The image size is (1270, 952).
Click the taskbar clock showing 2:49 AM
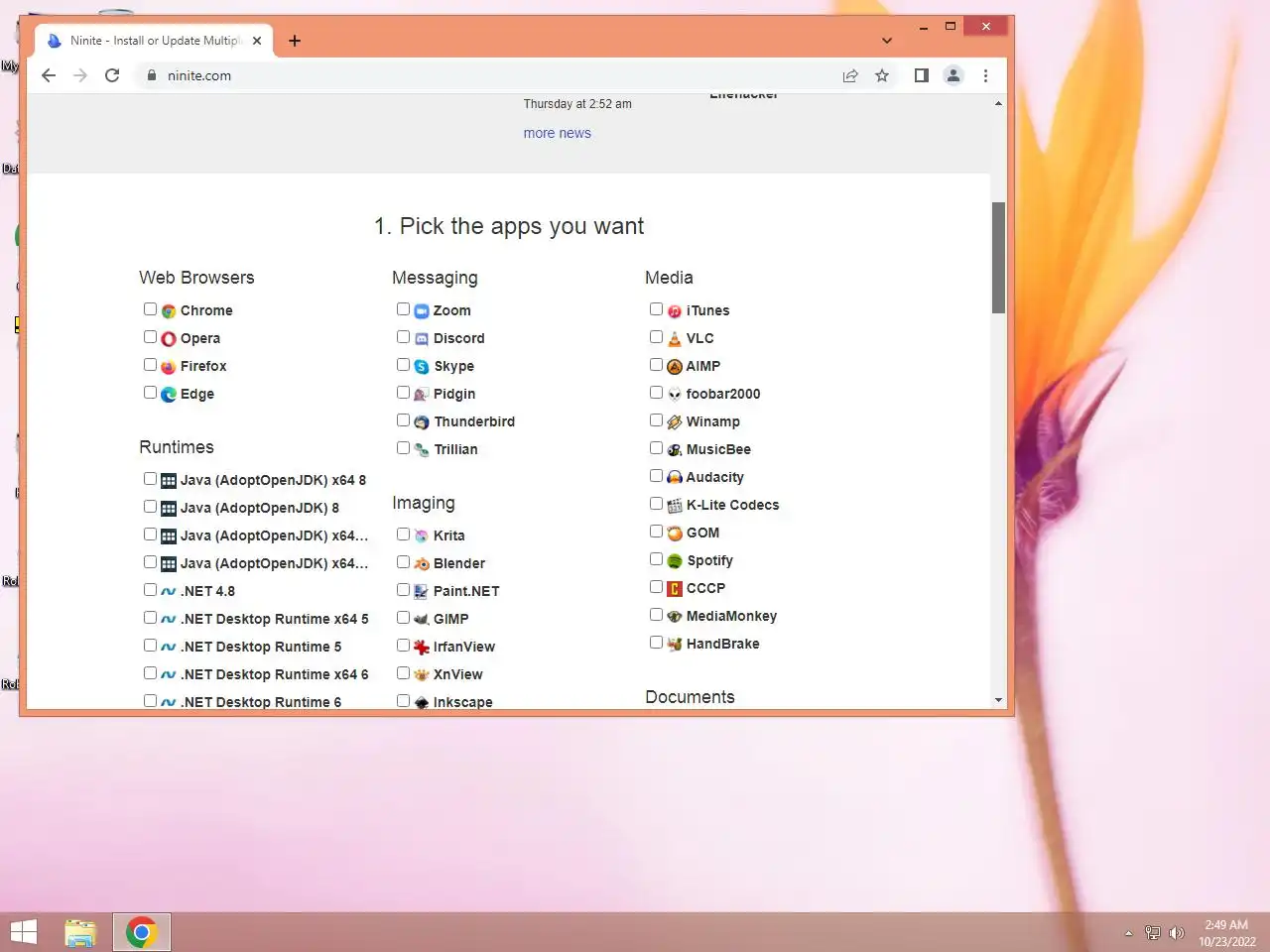pos(1226,933)
